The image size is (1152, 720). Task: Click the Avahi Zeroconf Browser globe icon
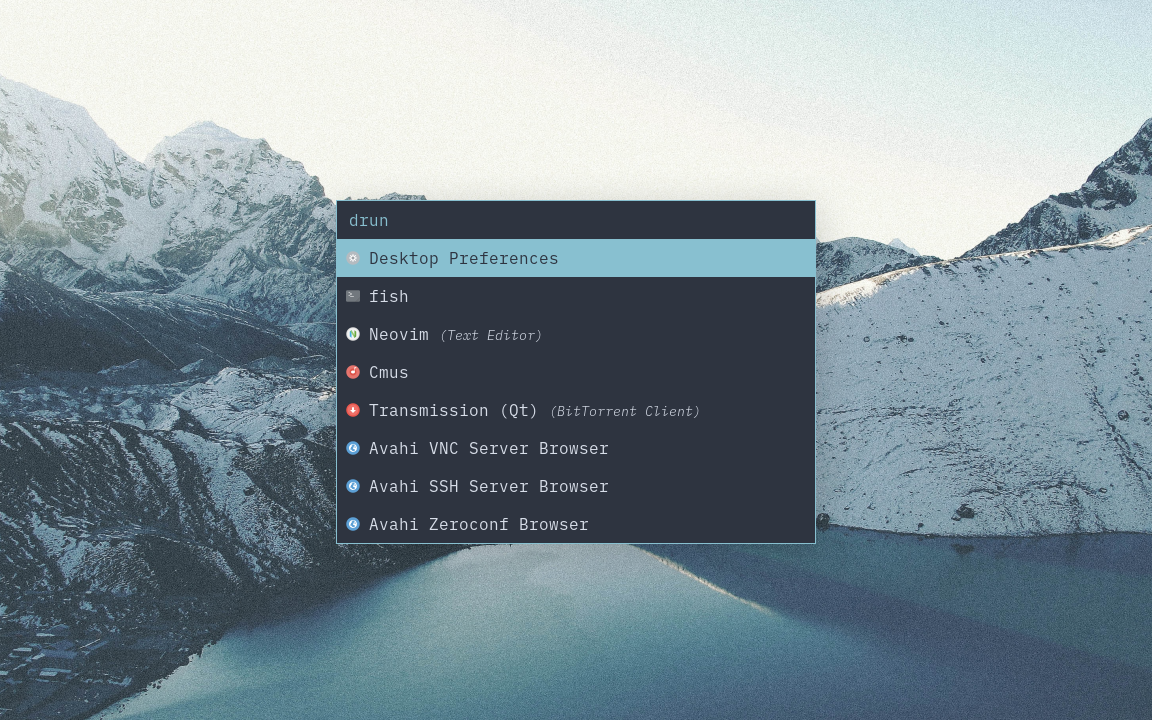(x=353, y=524)
